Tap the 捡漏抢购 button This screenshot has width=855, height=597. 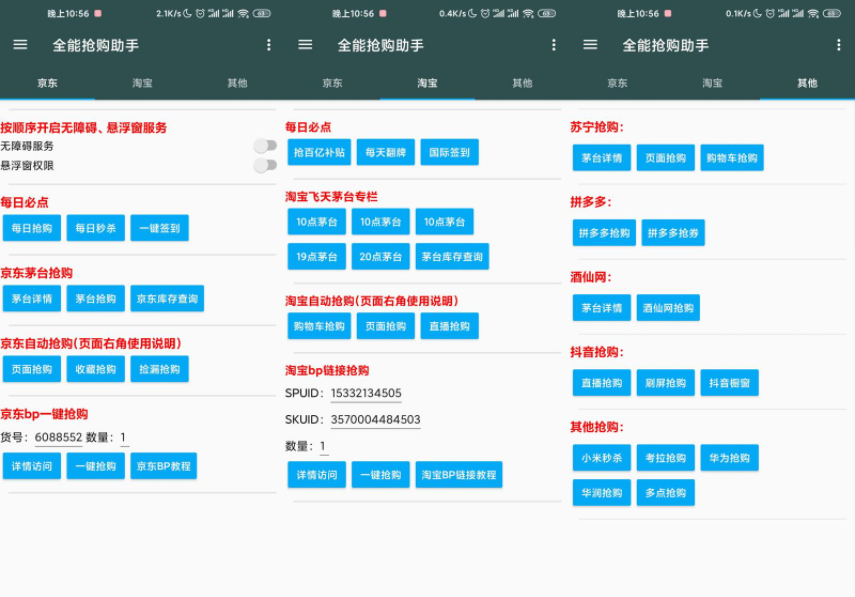tap(159, 369)
